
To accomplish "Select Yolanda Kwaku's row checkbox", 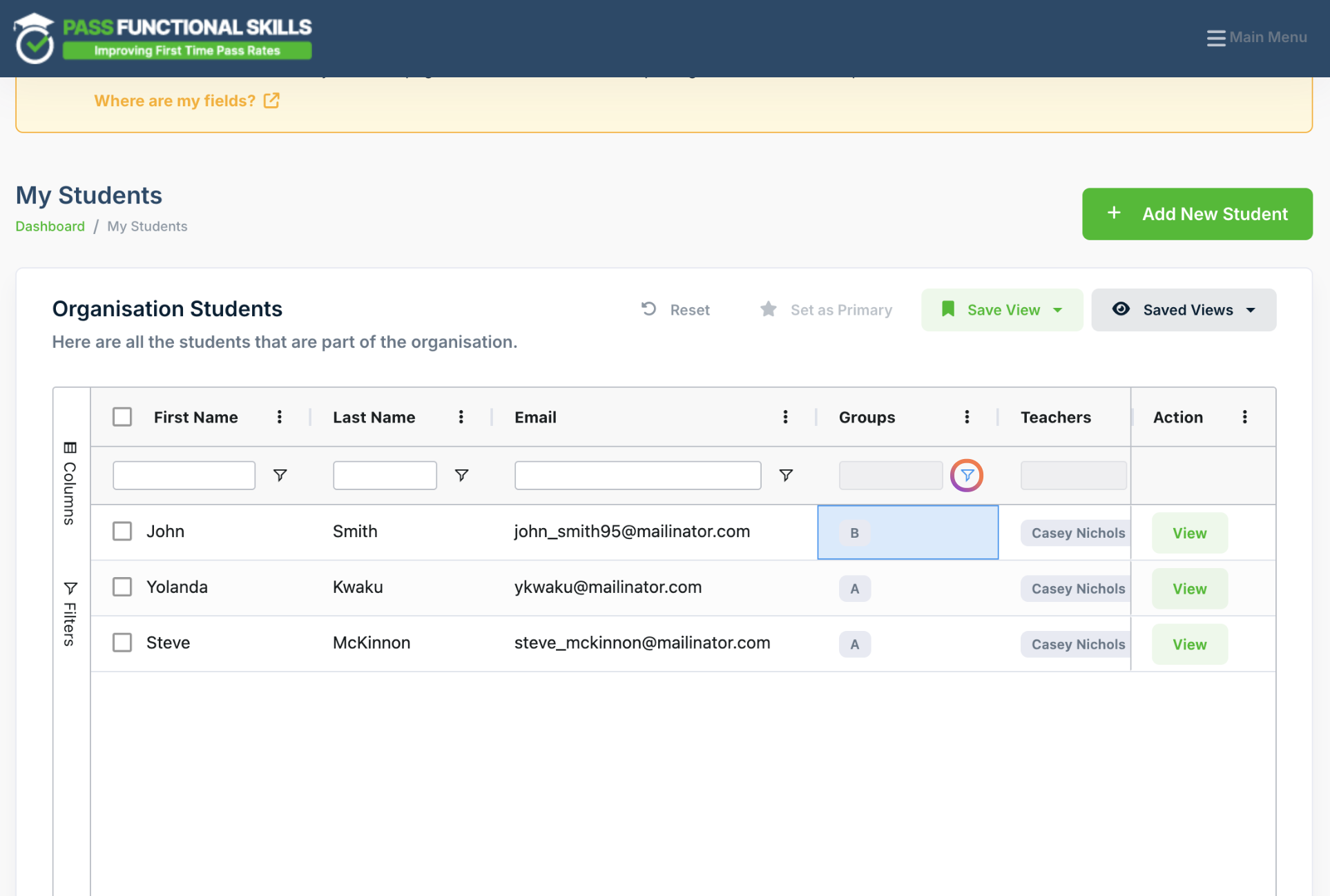I will coord(122,587).
